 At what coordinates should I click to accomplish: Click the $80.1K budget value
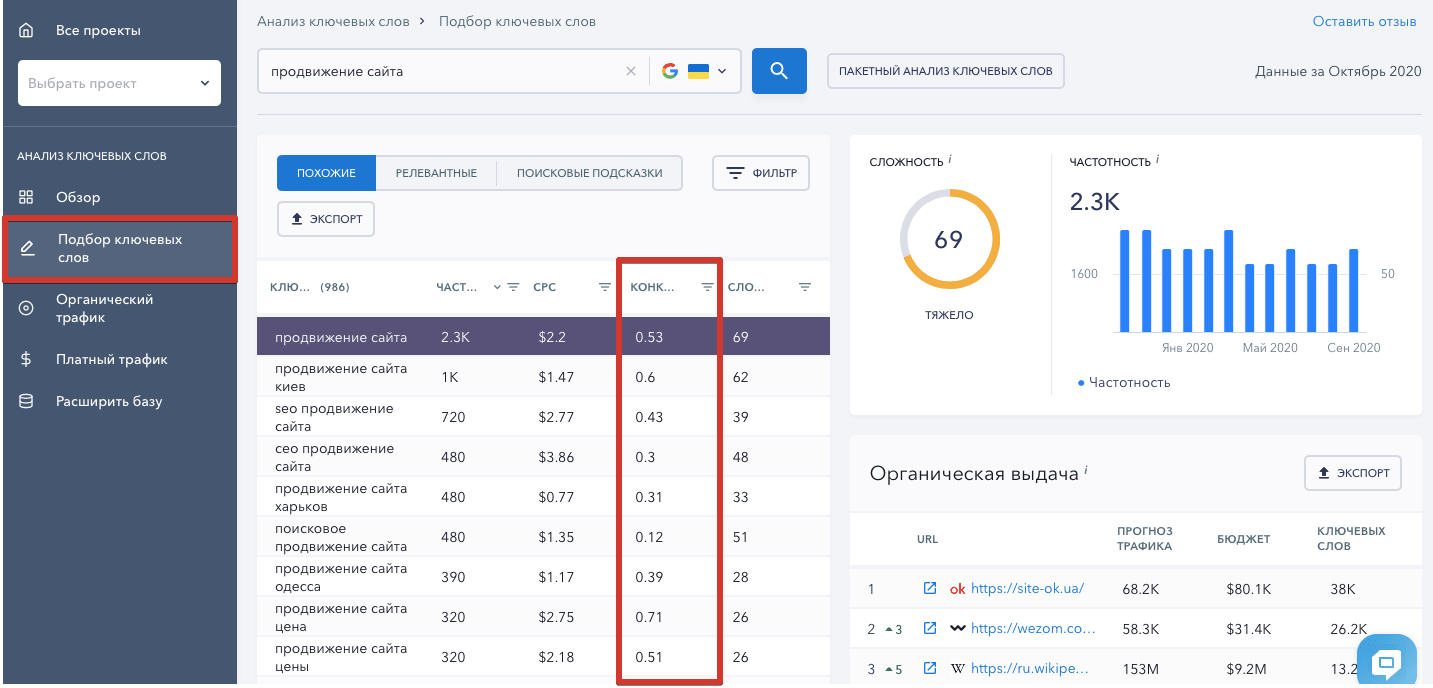coord(1248,588)
